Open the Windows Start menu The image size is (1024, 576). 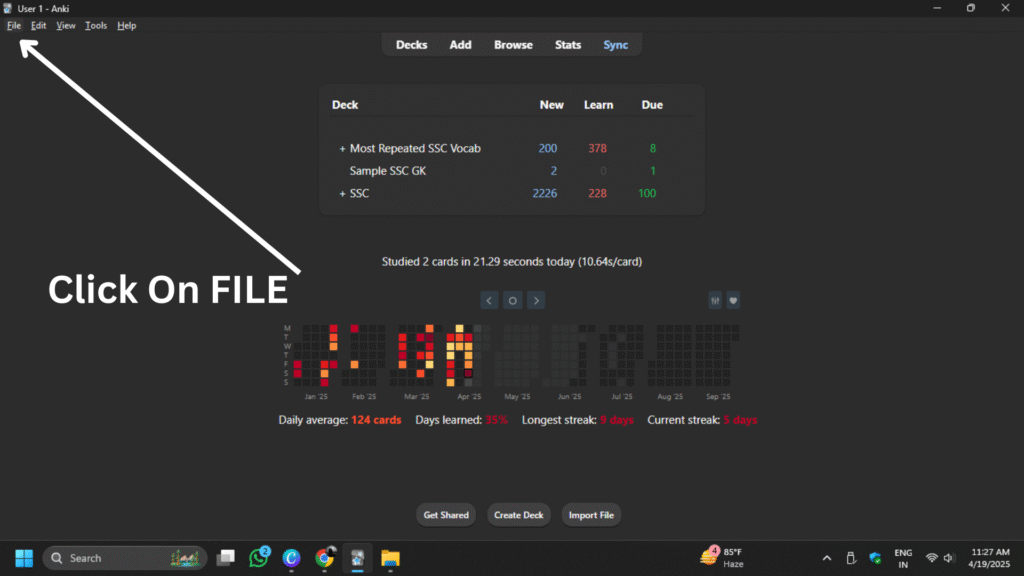pyautogui.click(x=24, y=558)
